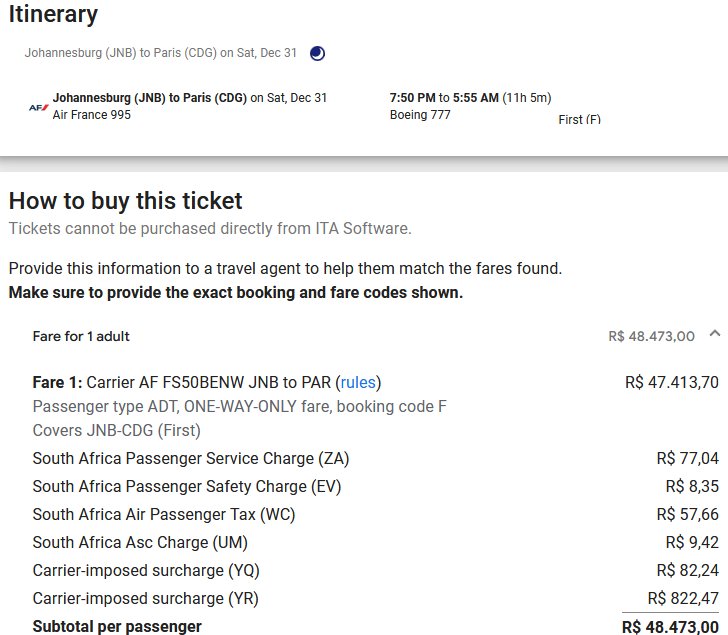Click the R$ 82,24 amount
Viewport: 728px width, 635px height.
(687, 570)
